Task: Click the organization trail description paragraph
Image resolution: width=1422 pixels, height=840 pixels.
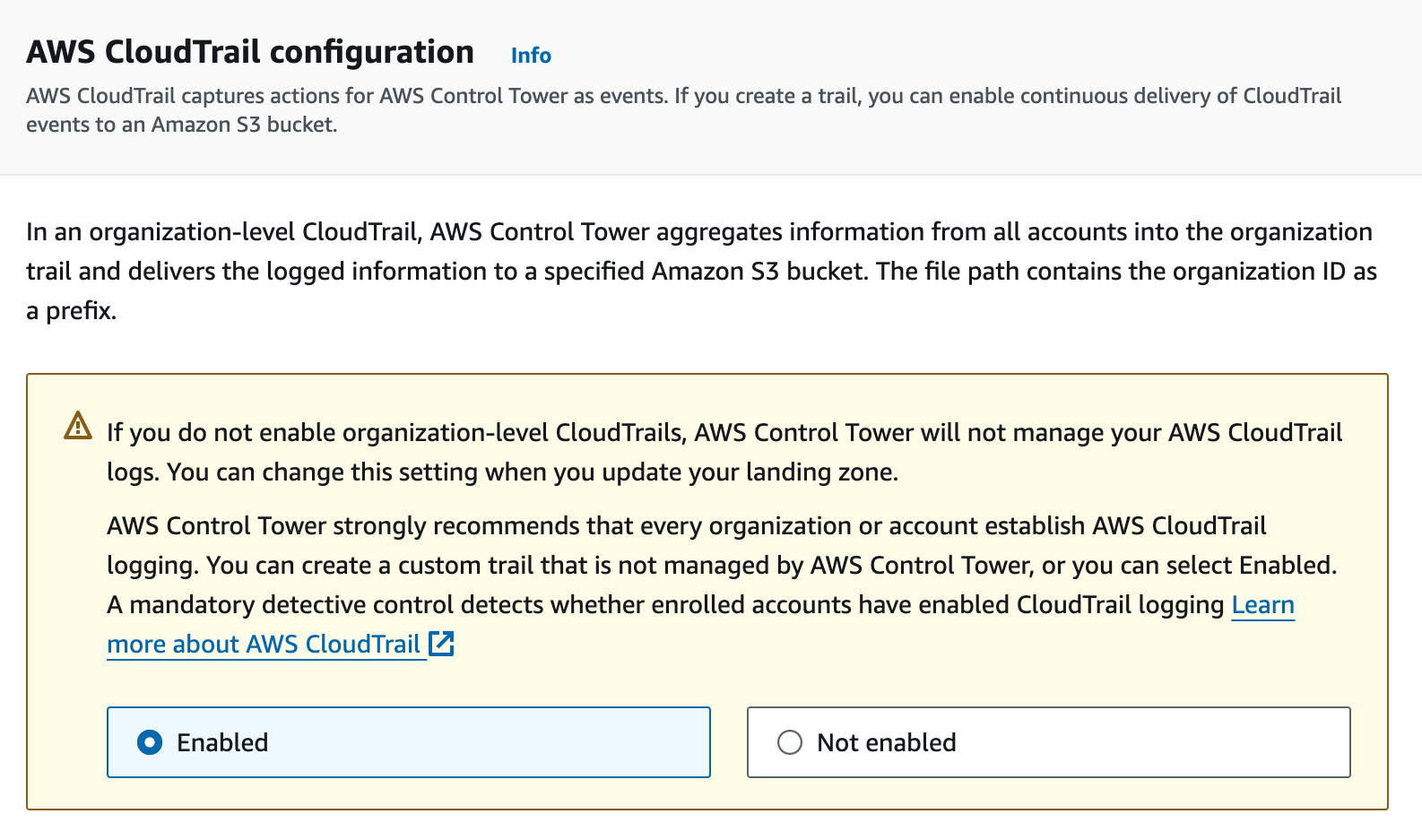Action: (699, 271)
